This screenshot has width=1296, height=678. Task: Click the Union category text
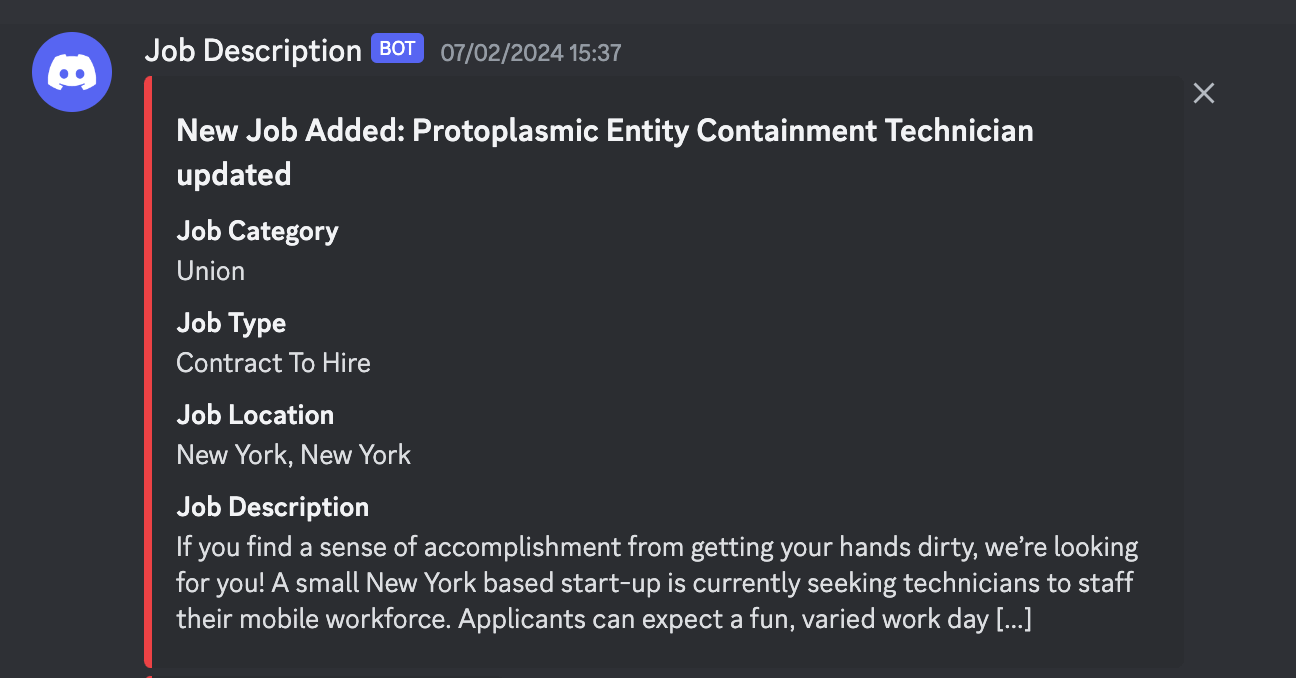pyautogui.click(x=210, y=270)
